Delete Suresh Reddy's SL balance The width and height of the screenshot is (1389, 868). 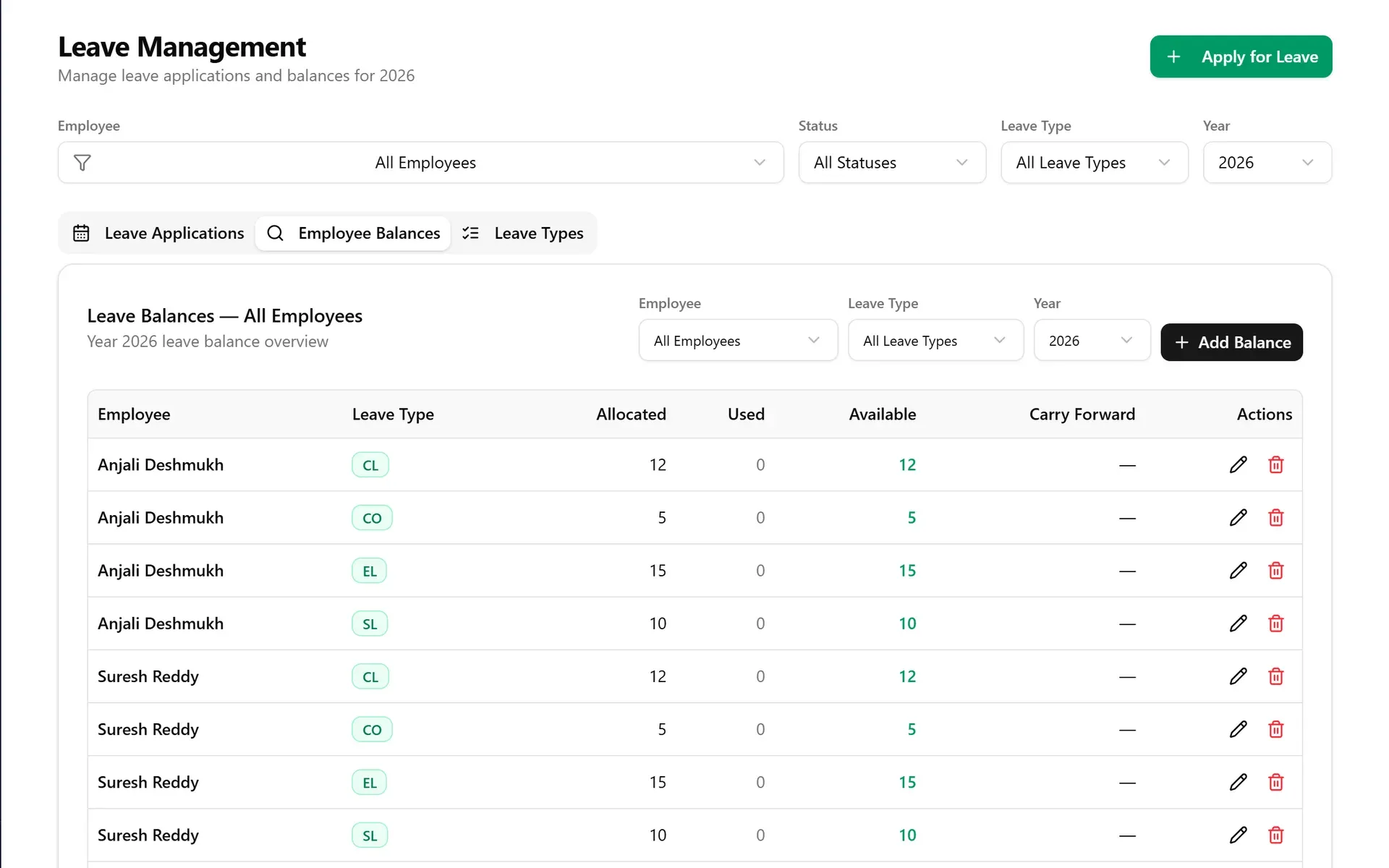pyautogui.click(x=1276, y=835)
